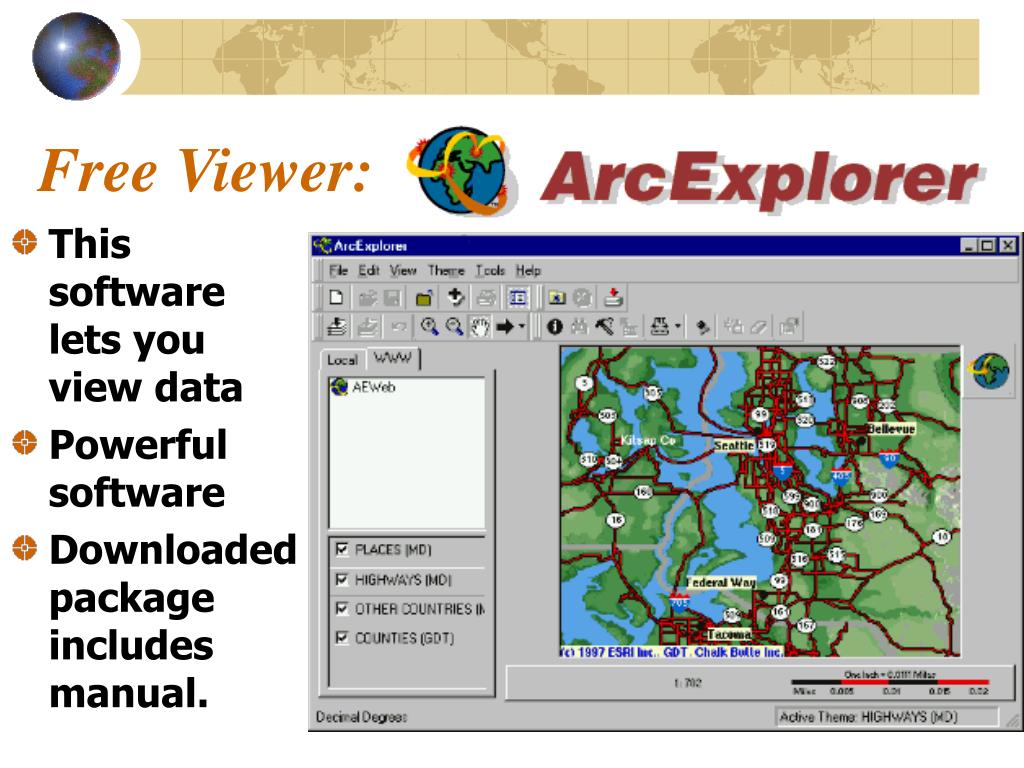The height and width of the screenshot is (768, 1024).
Task: Click the black plus Add Theme icon
Action: point(455,298)
